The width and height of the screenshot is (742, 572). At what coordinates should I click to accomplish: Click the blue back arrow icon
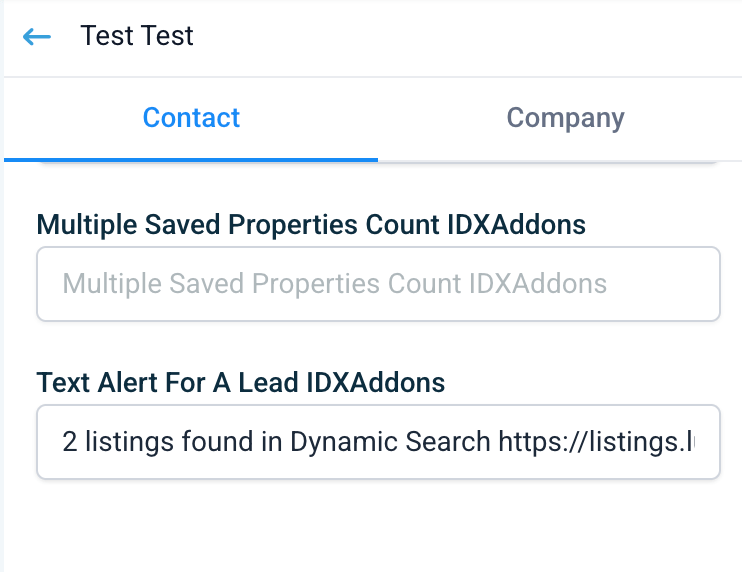pos(36,37)
